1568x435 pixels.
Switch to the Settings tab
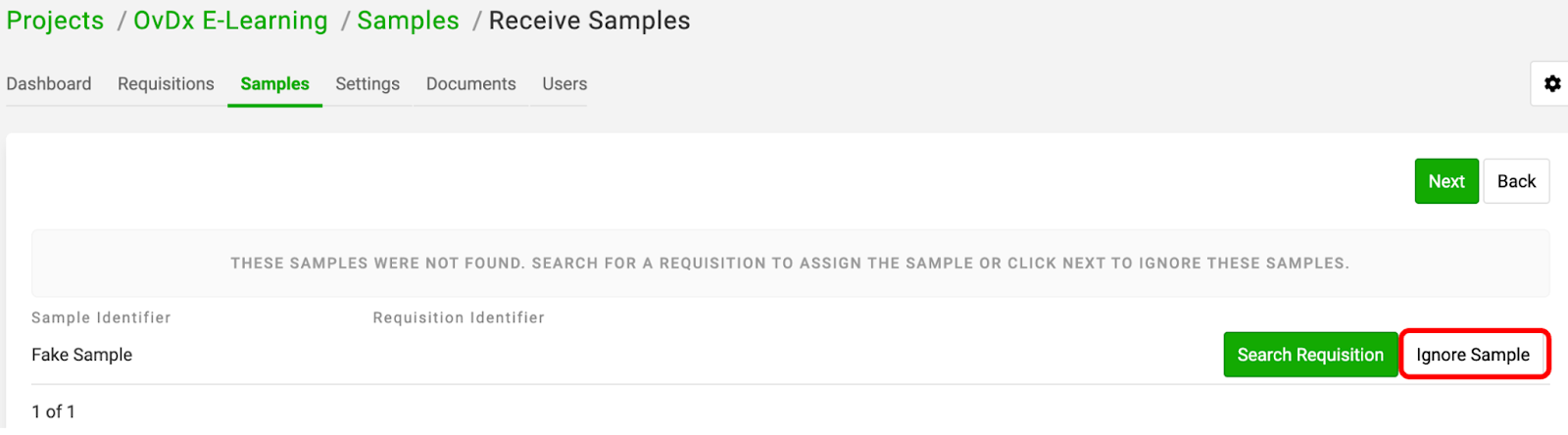[x=367, y=84]
